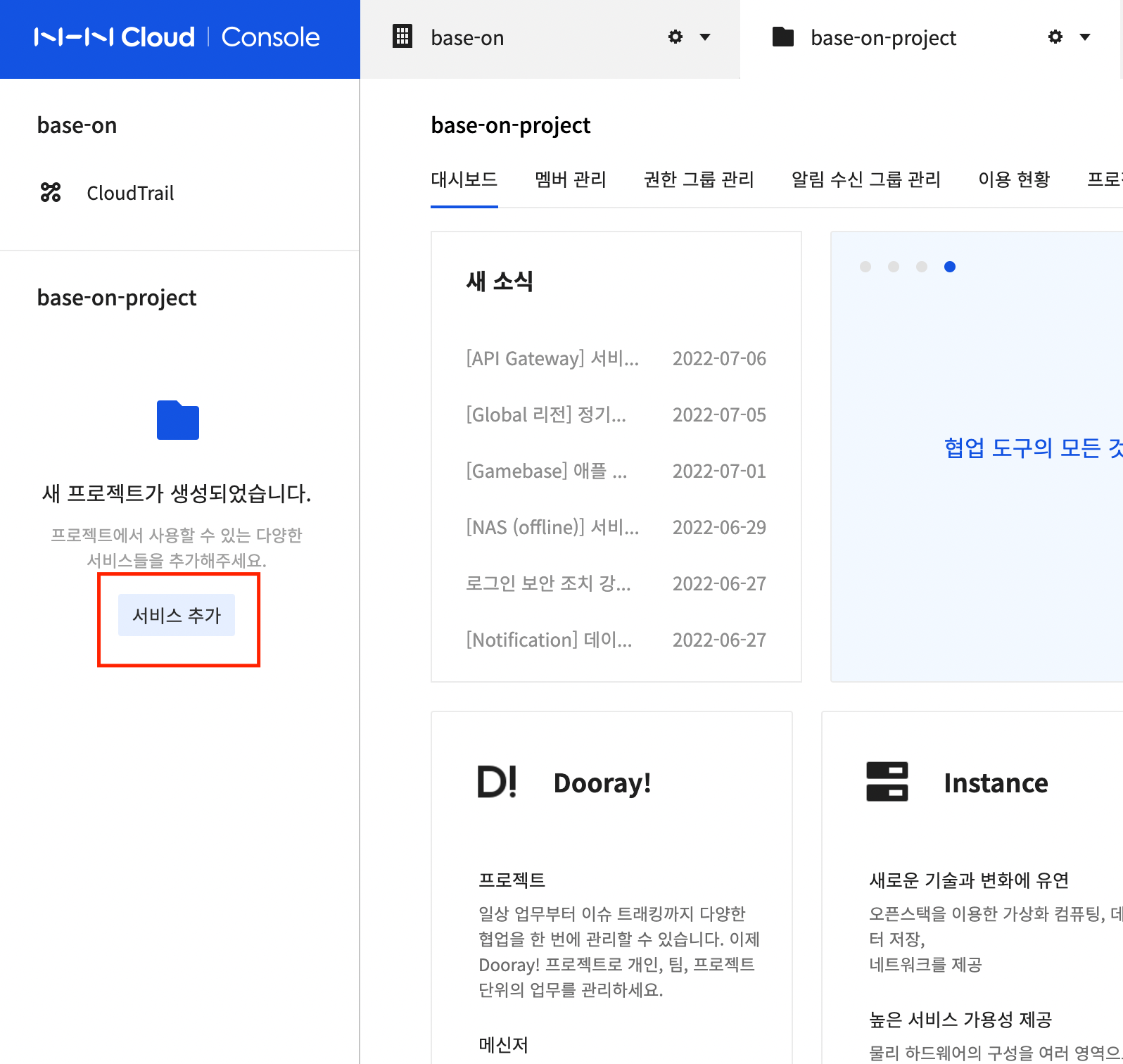This screenshot has height=1064, width=1123.
Task: Open the [Notification] news item
Action: (x=549, y=640)
